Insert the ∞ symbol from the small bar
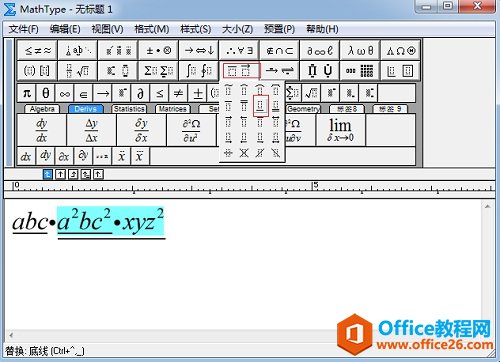The height and width of the screenshot is (362, 500). click(65, 93)
